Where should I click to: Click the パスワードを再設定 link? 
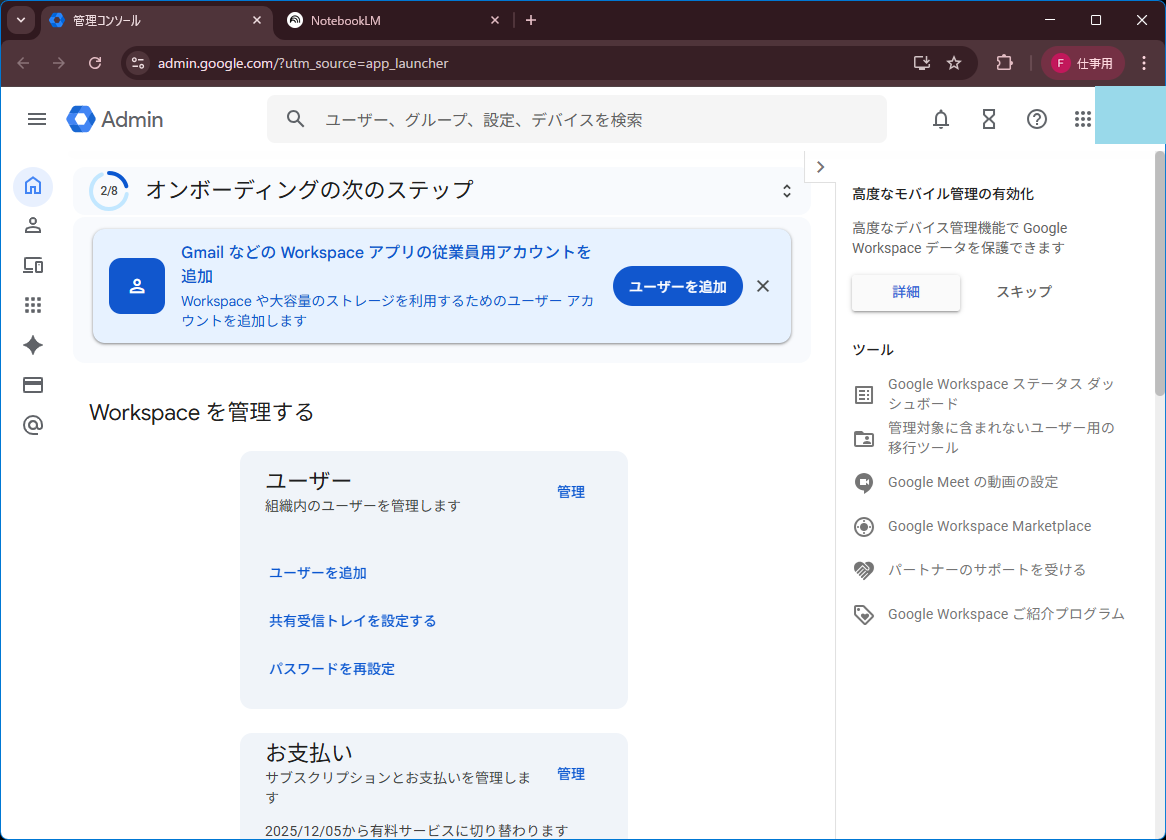coord(332,669)
